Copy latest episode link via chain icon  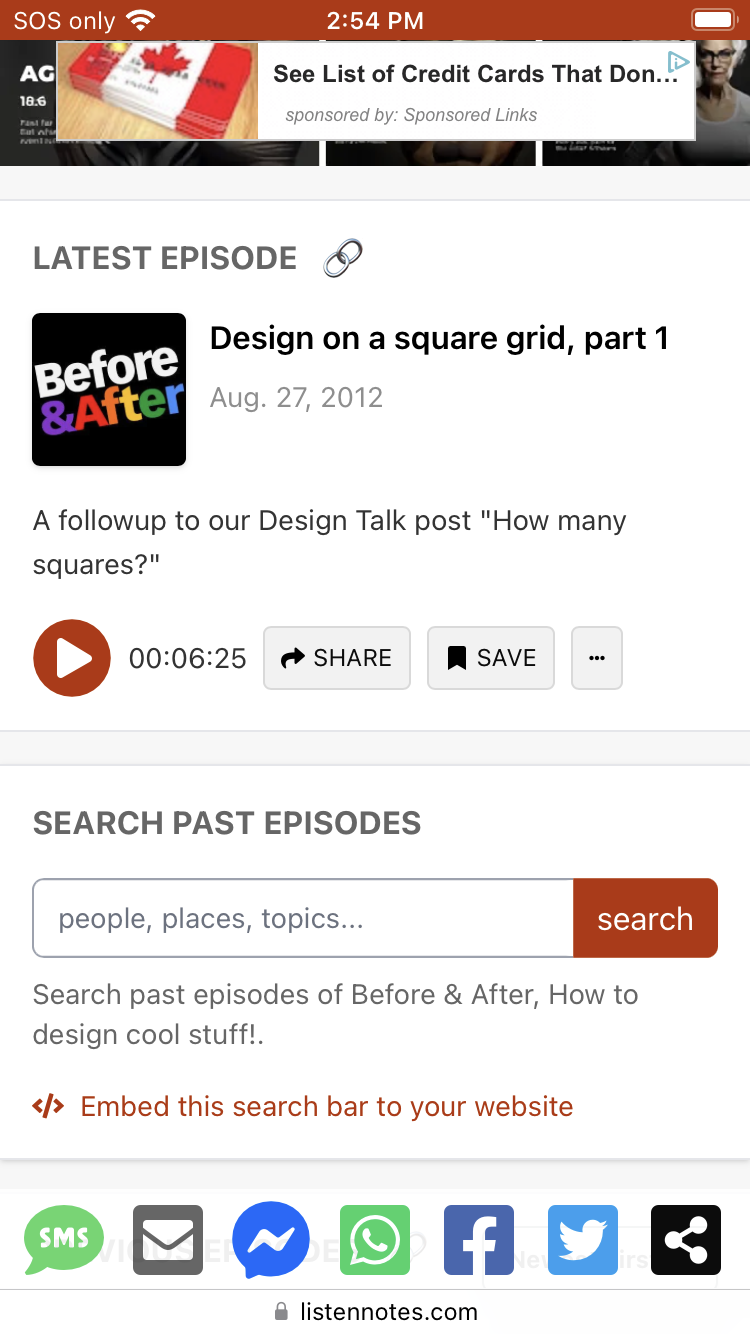[343, 259]
